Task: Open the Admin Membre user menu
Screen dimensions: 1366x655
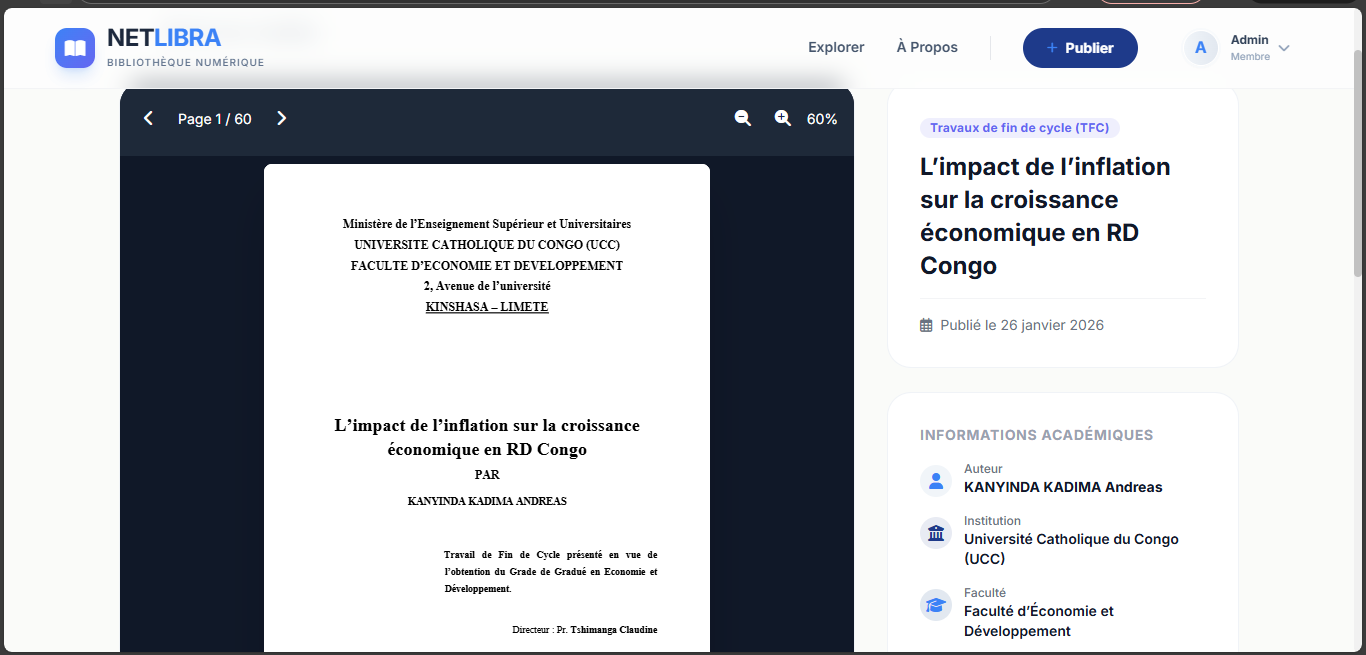Action: [x=1249, y=48]
